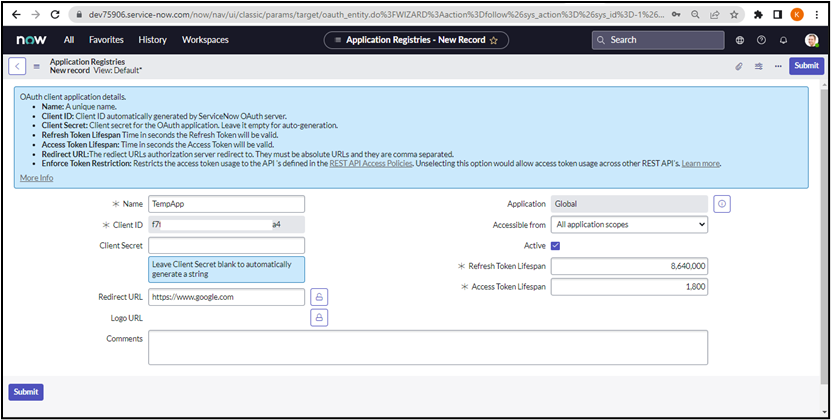Favorite page using the star icon

point(493,40)
